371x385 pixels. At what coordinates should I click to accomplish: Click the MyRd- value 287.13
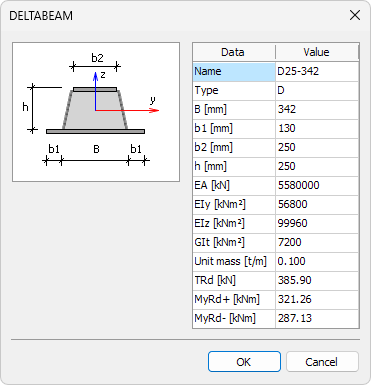click(x=317, y=319)
